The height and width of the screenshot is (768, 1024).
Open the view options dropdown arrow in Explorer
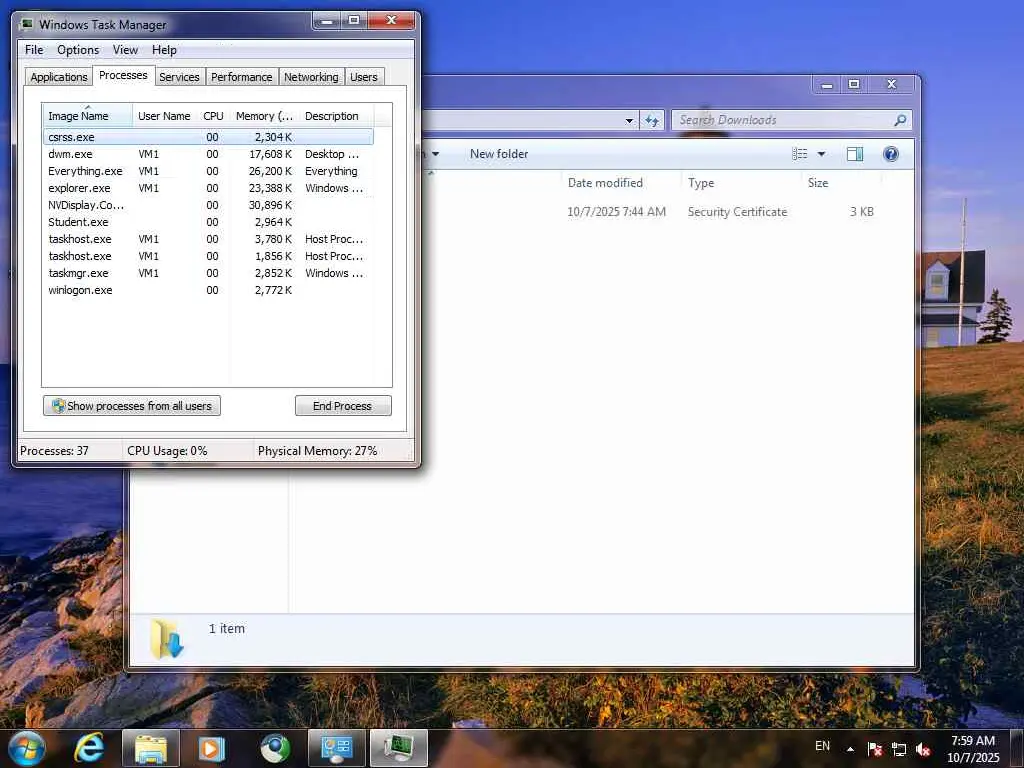pyautogui.click(x=822, y=154)
